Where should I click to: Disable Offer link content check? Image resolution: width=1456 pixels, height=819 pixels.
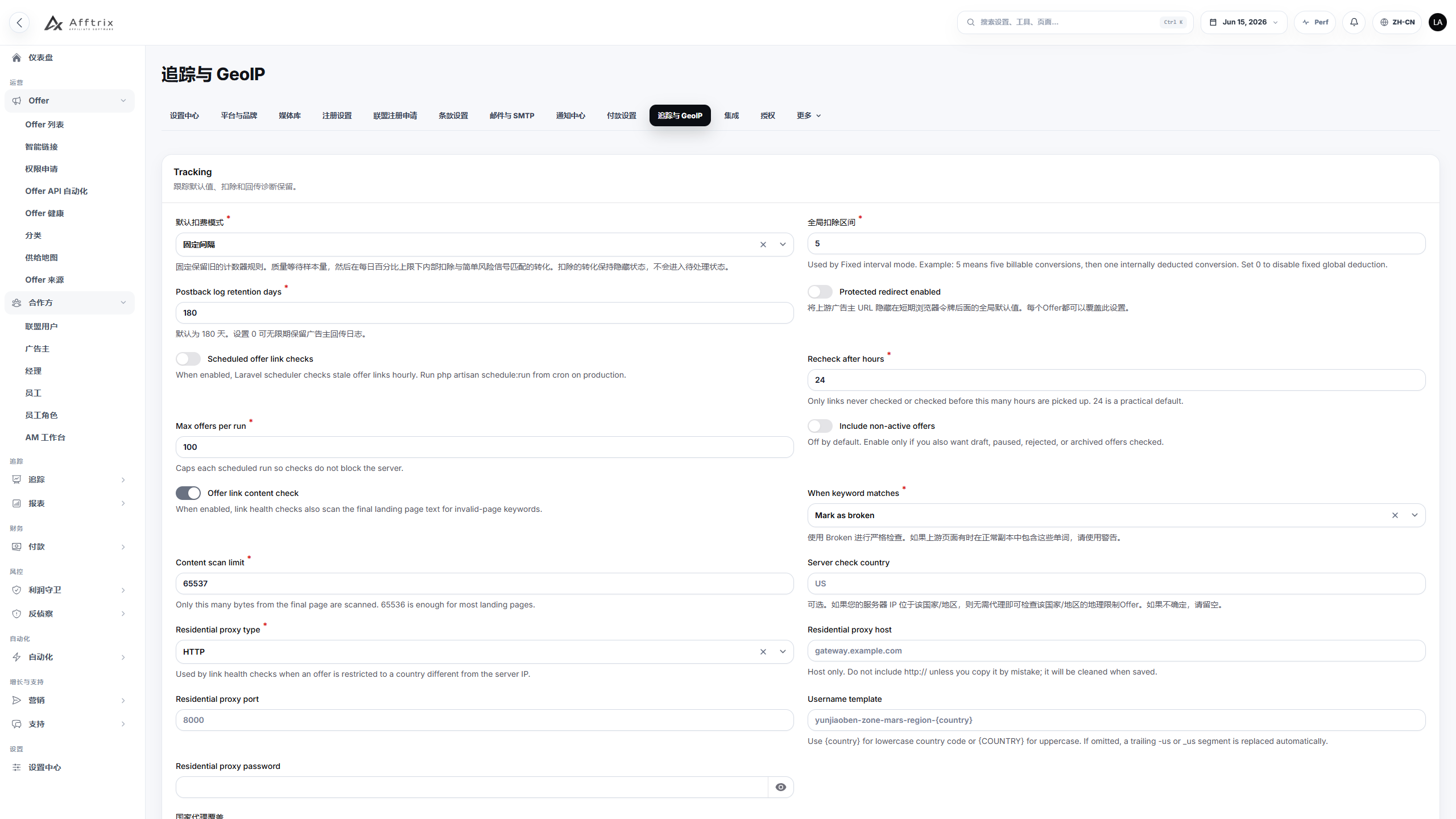click(188, 493)
